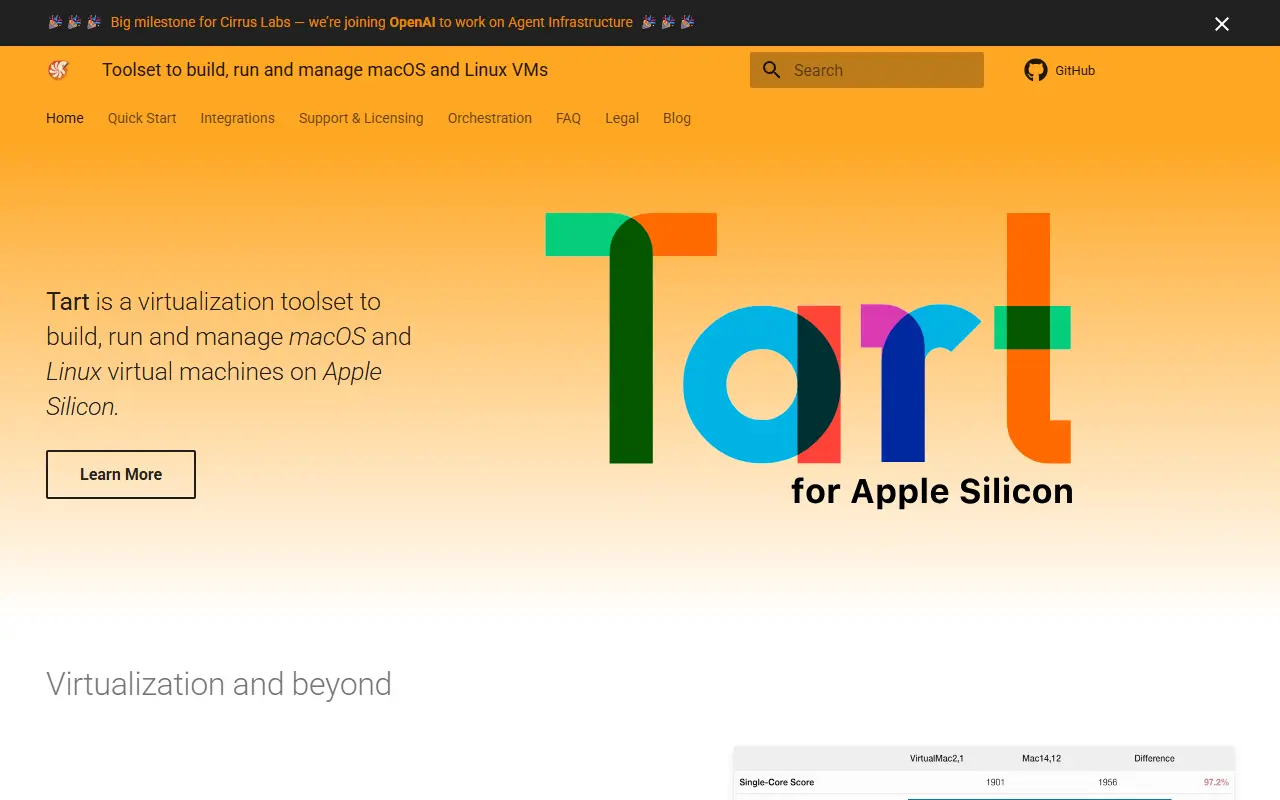Click the site title 'Toolset to build, run and manage macOS and Linux VMs'

pyautogui.click(x=325, y=70)
